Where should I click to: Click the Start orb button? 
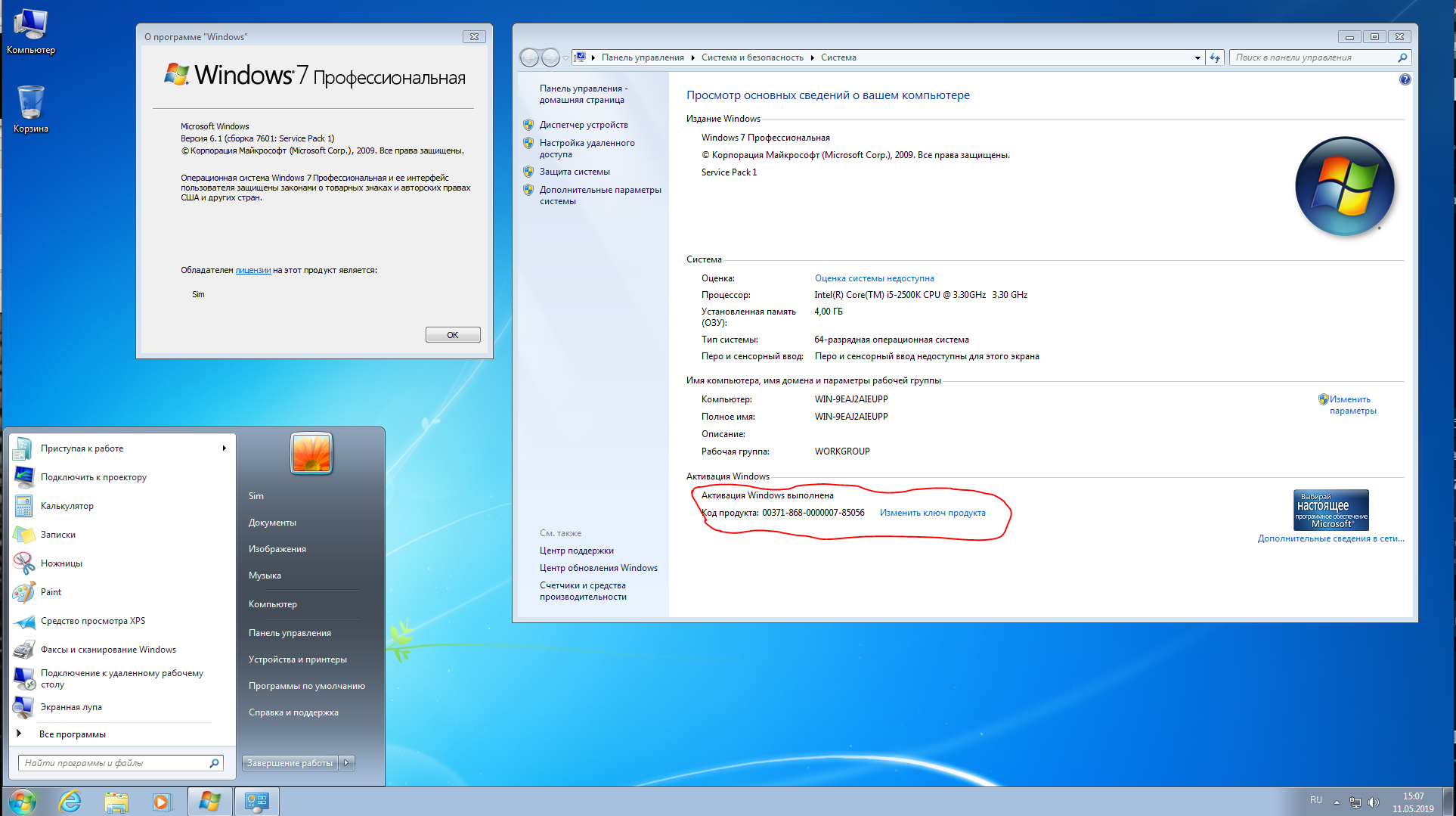click(x=23, y=802)
